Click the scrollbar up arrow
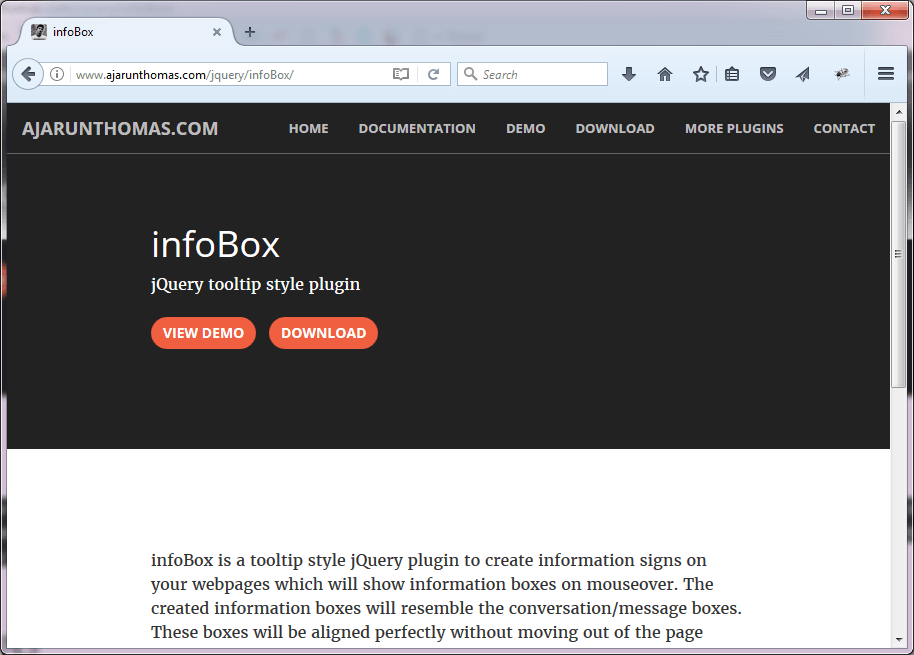 pos(898,111)
